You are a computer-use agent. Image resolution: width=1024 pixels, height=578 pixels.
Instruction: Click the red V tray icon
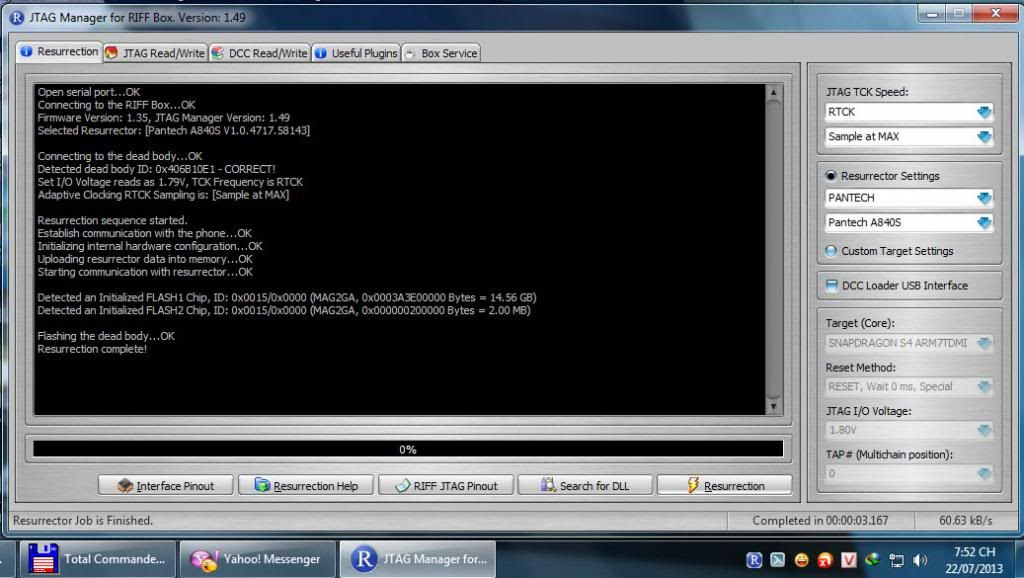coord(848,560)
